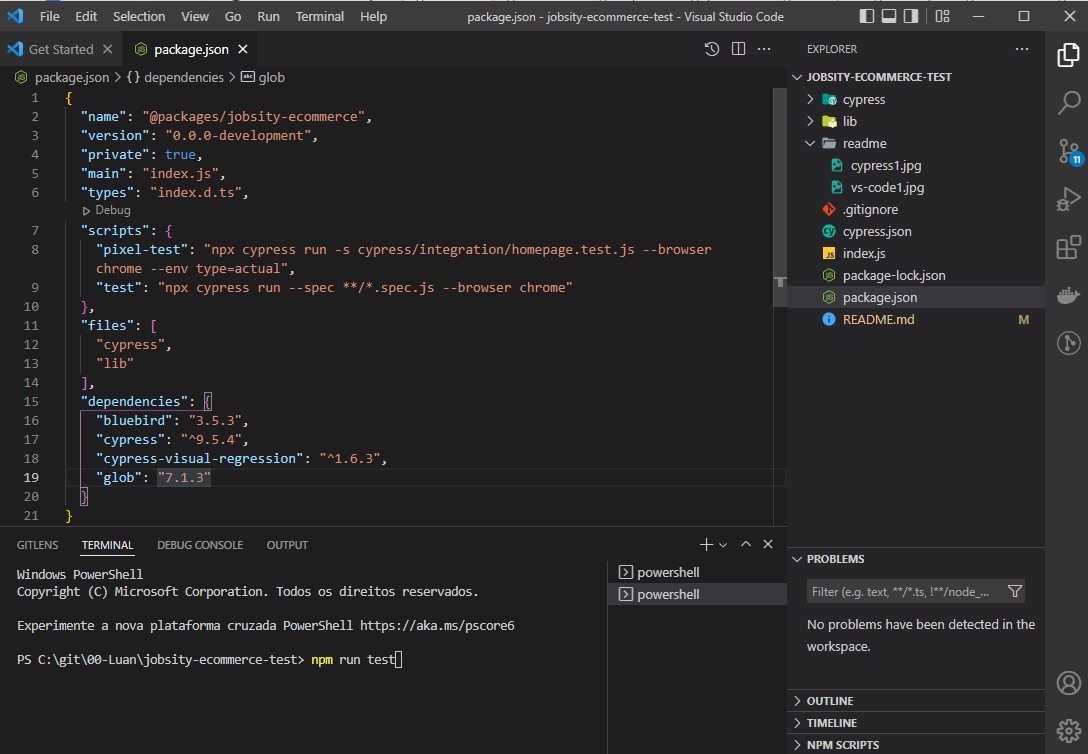
Task: Open editor More Actions ellipsis
Action: click(x=764, y=49)
